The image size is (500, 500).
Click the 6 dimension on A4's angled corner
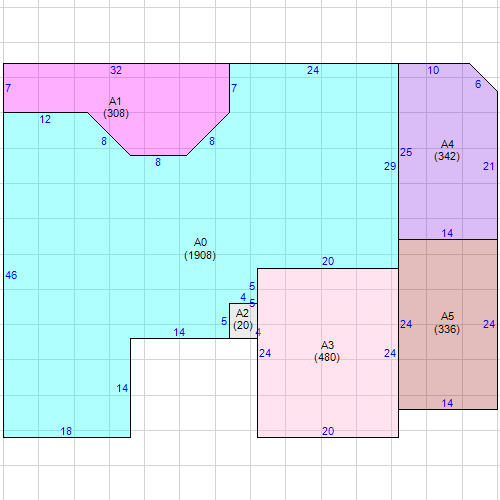(x=478, y=84)
